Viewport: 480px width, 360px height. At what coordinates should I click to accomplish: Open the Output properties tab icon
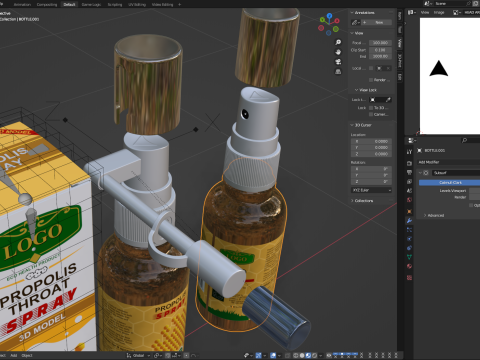[409, 172]
